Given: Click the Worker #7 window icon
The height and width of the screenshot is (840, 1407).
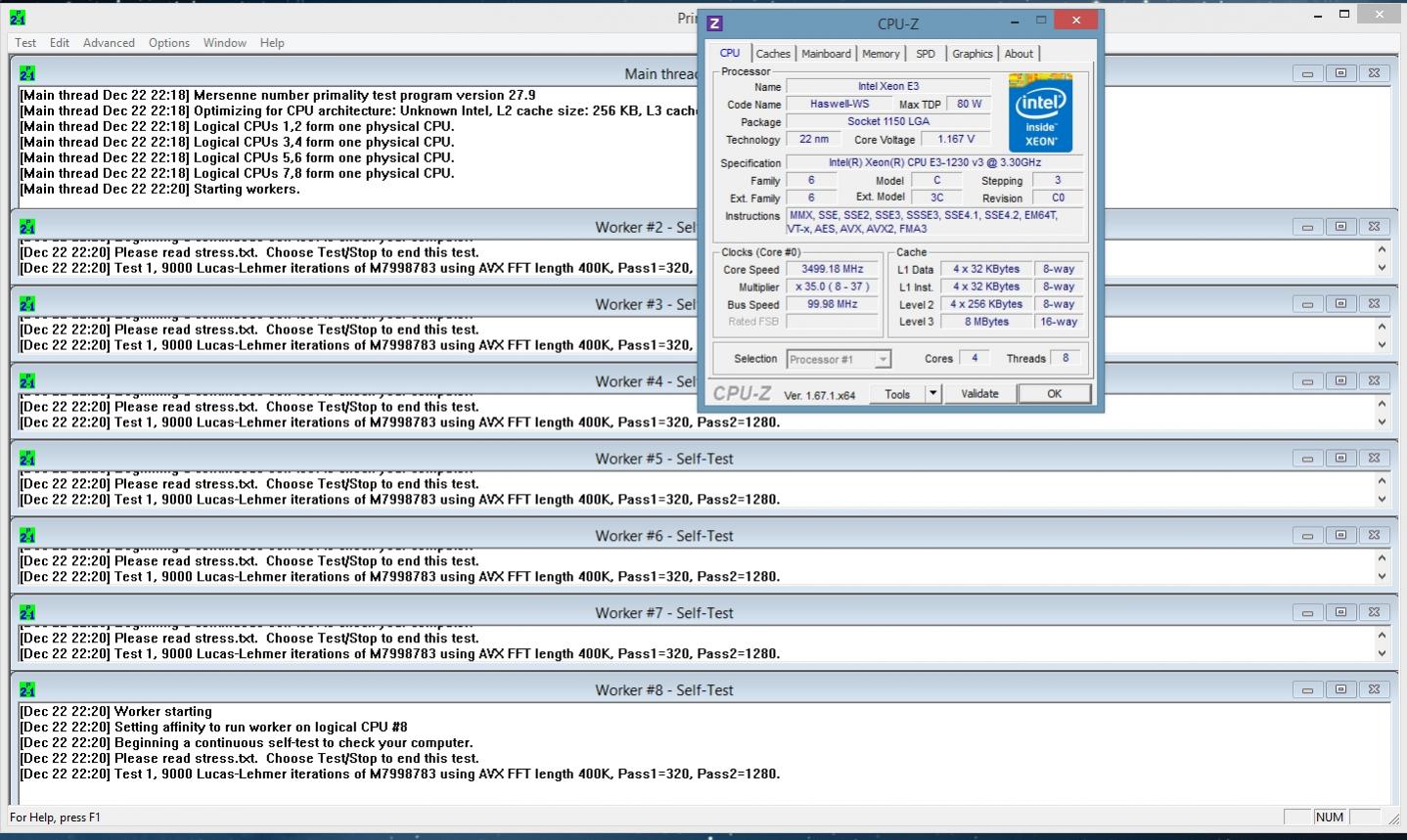Looking at the screenshot, I should (27, 613).
